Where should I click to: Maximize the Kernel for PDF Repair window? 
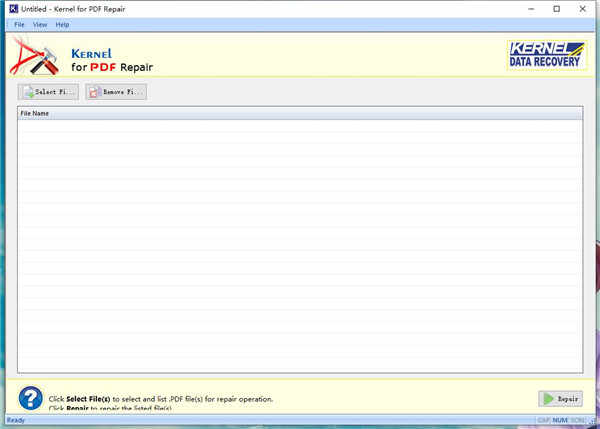557,9
